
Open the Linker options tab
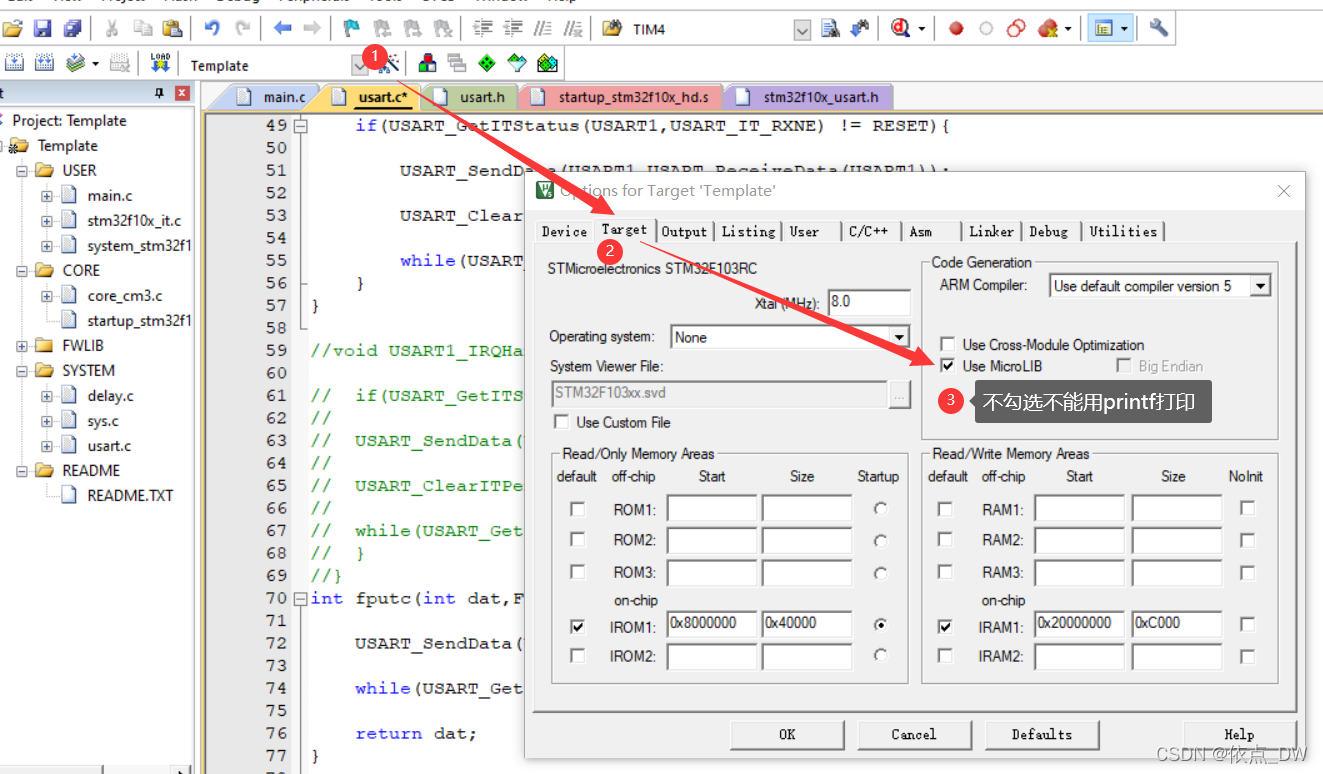[x=991, y=232]
